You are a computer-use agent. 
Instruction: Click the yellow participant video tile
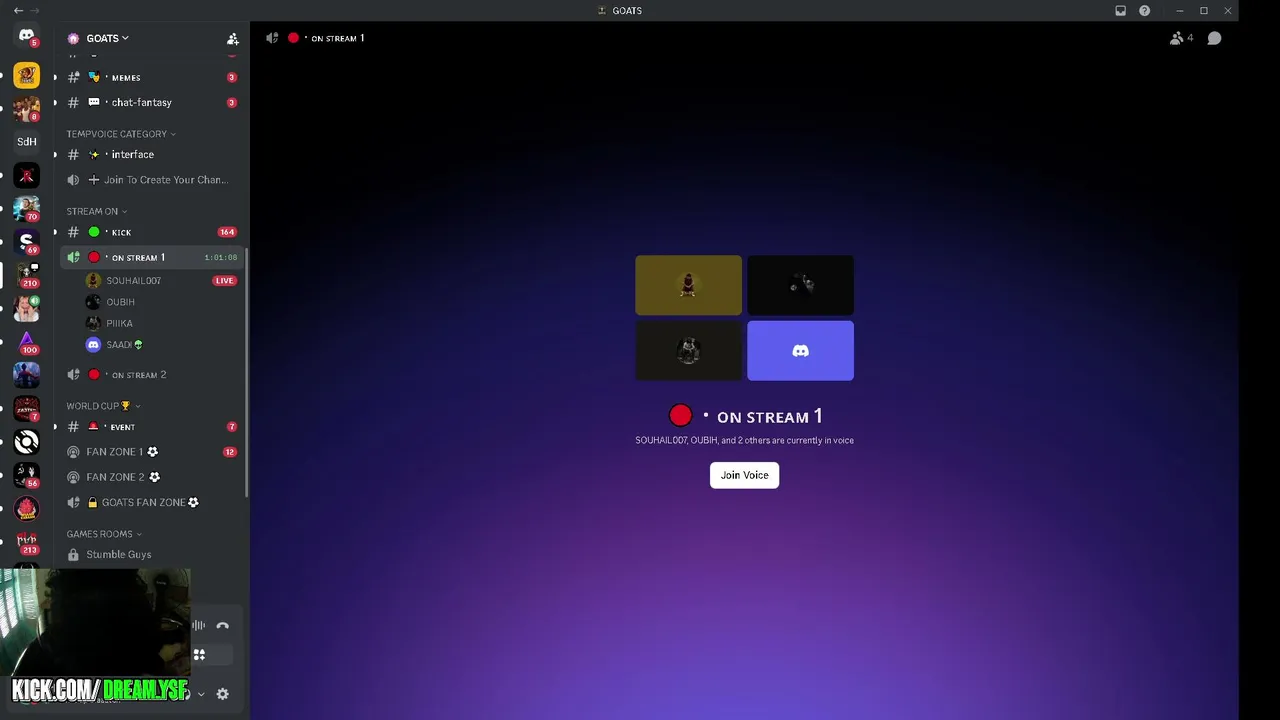pos(688,285)
